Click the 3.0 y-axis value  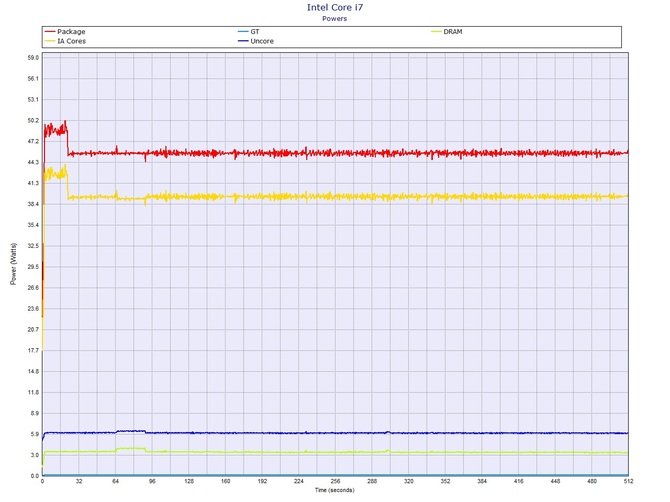[35, 455]
